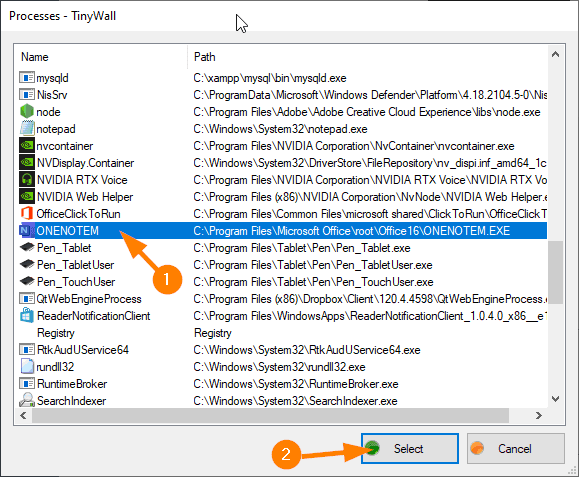Select the QtWebEngineProcess name
This screenshot has height=477, width=579.
(89, 299)
